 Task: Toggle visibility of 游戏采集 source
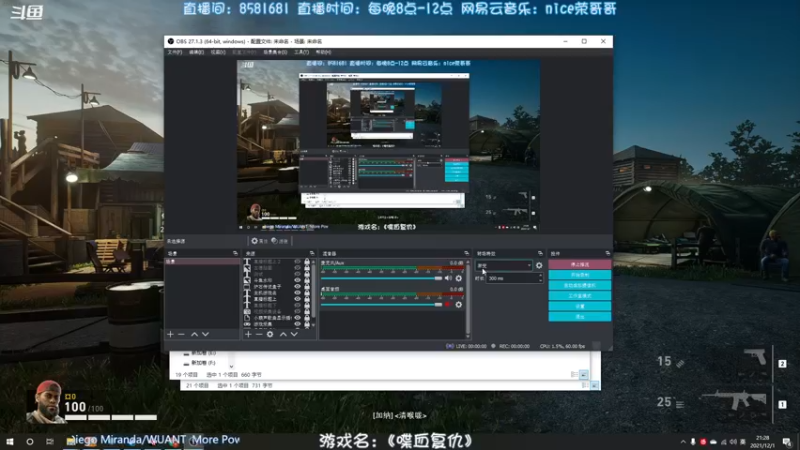point(297,324)
